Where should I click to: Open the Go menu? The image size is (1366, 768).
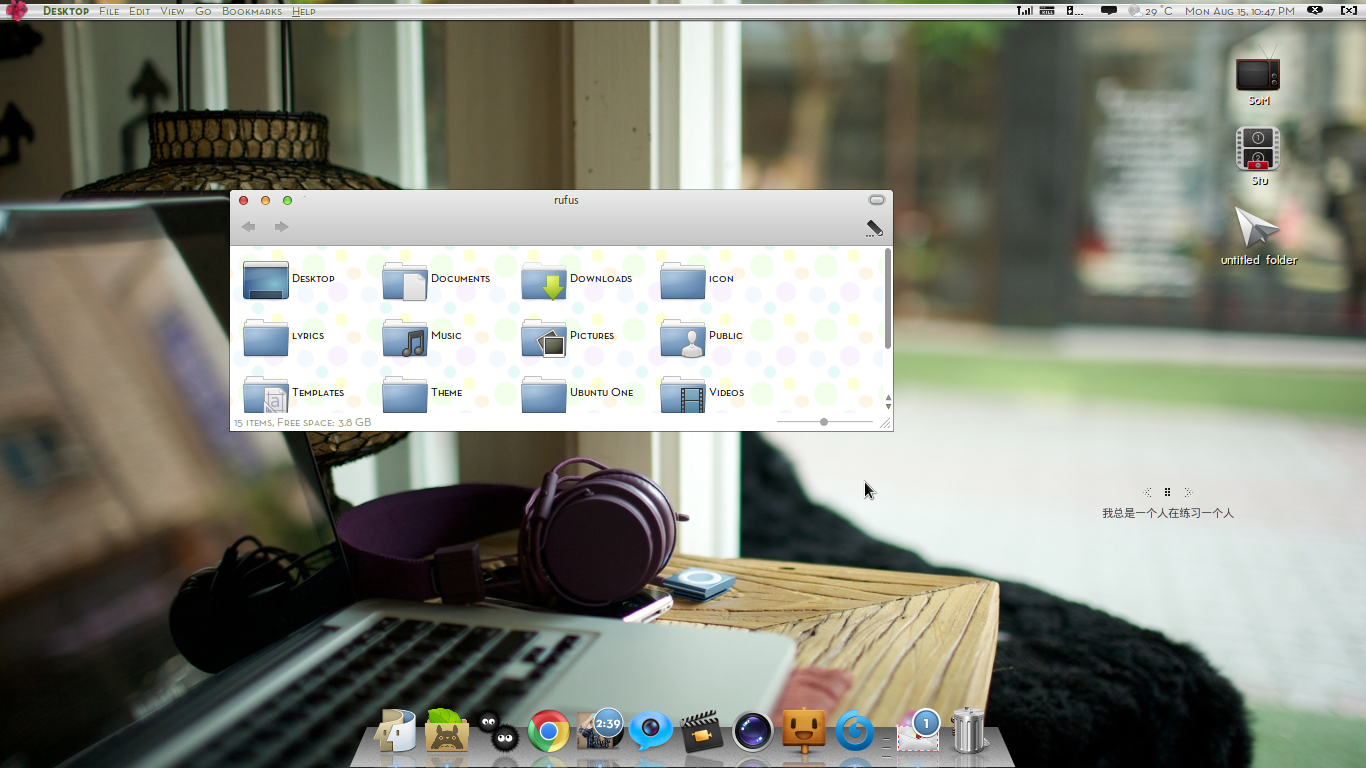(203, 11)
